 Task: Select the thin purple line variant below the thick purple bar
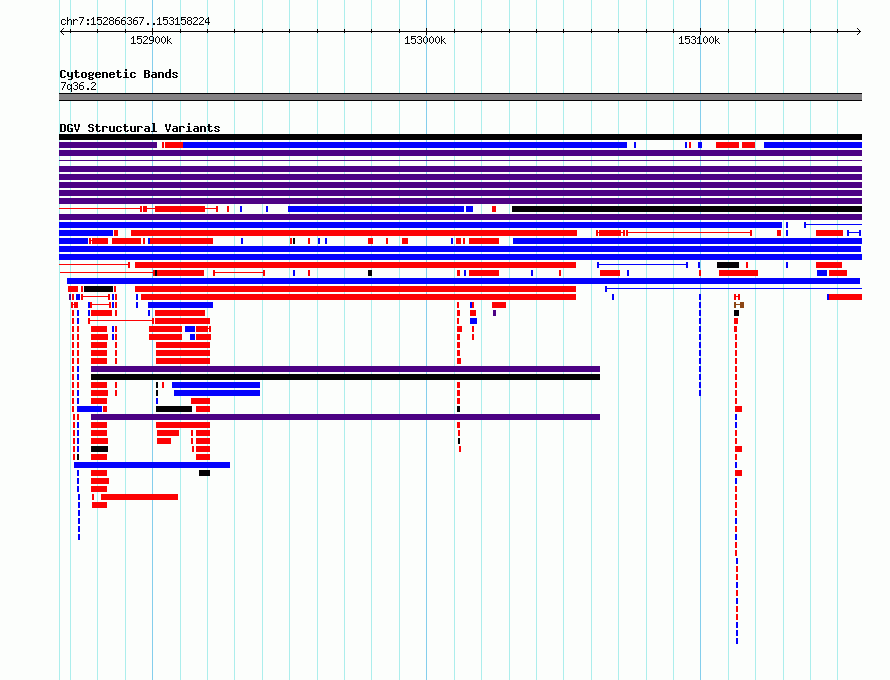click(460, 161)
